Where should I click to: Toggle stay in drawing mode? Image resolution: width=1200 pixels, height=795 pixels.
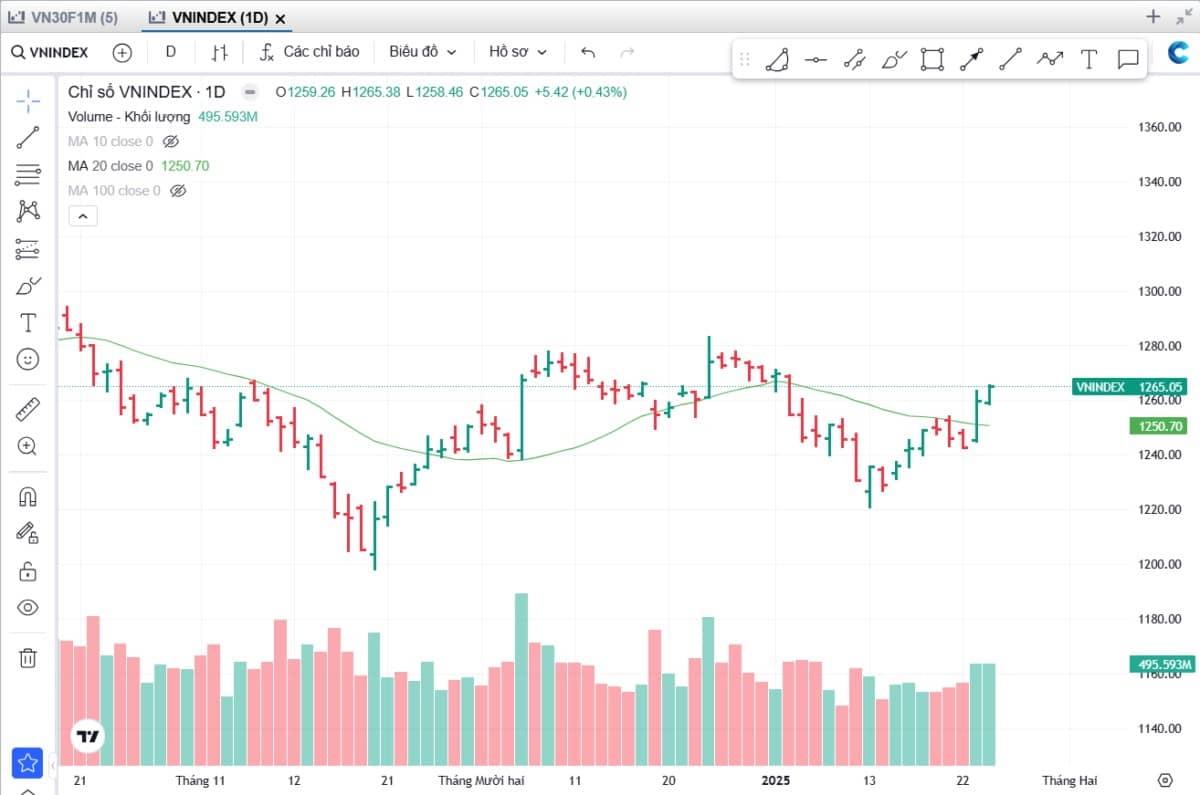[28, 533]
